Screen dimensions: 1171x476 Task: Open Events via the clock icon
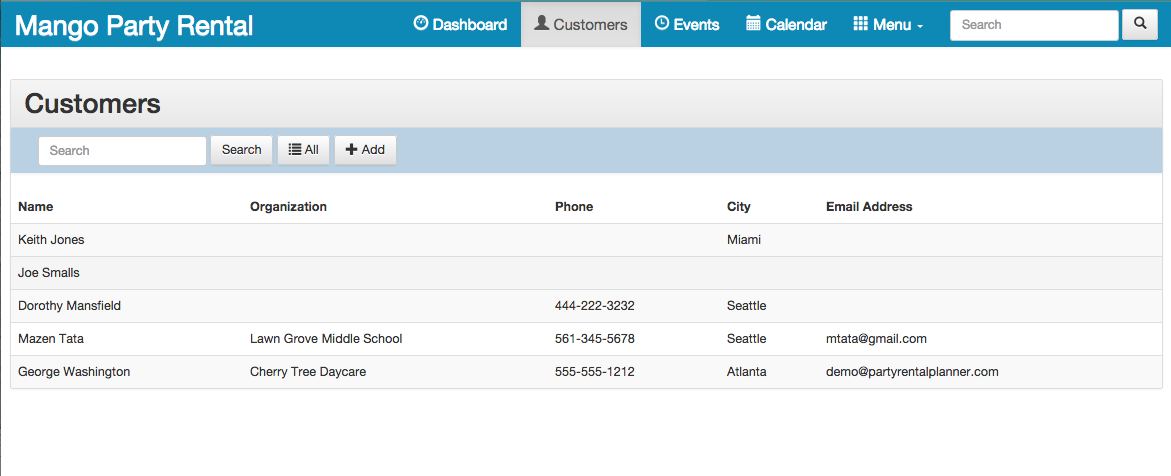click(x=662, y=23)
